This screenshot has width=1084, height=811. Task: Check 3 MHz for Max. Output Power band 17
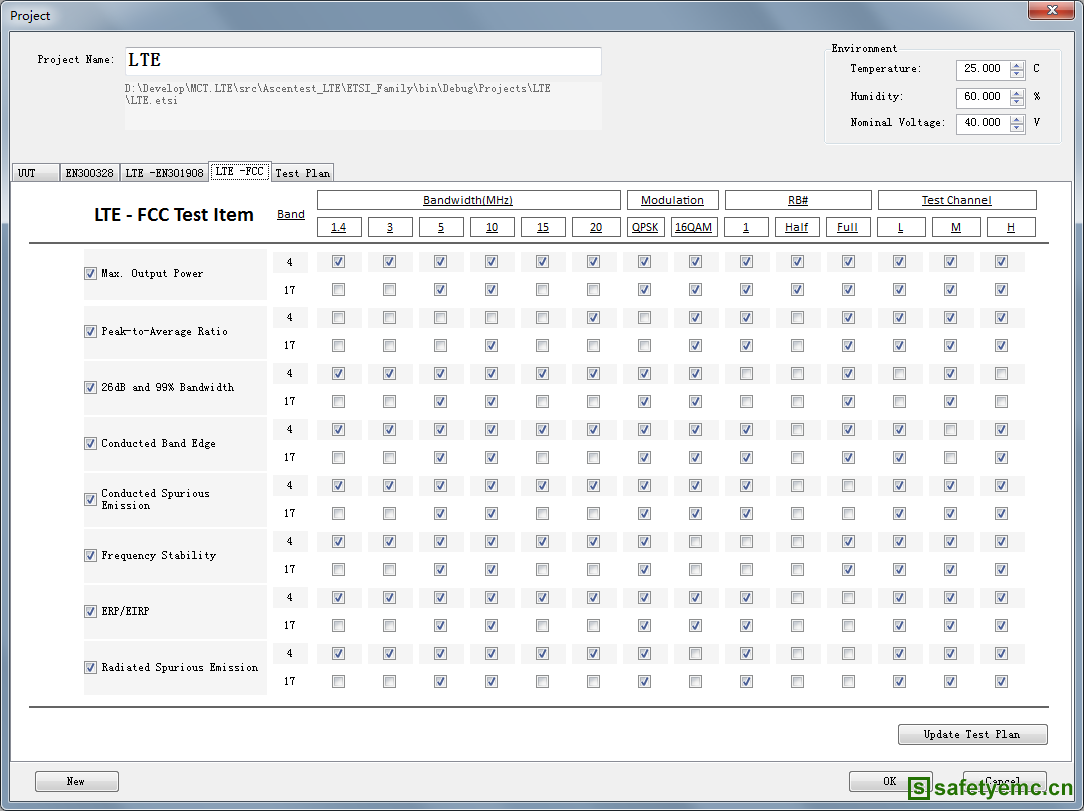click(x=389, y=290)
